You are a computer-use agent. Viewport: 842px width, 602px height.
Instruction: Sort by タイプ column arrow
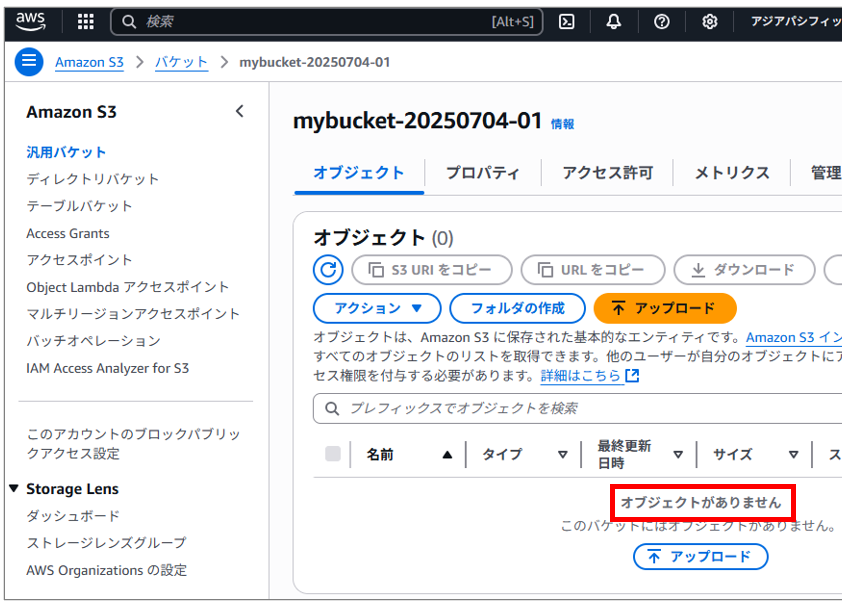tap(562, 455)
